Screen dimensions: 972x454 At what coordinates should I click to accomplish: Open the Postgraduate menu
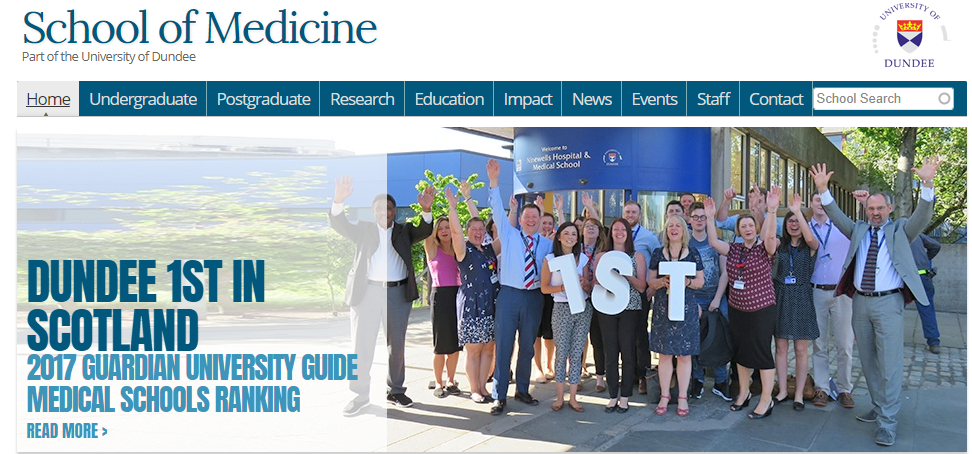(x=263, y=99)
